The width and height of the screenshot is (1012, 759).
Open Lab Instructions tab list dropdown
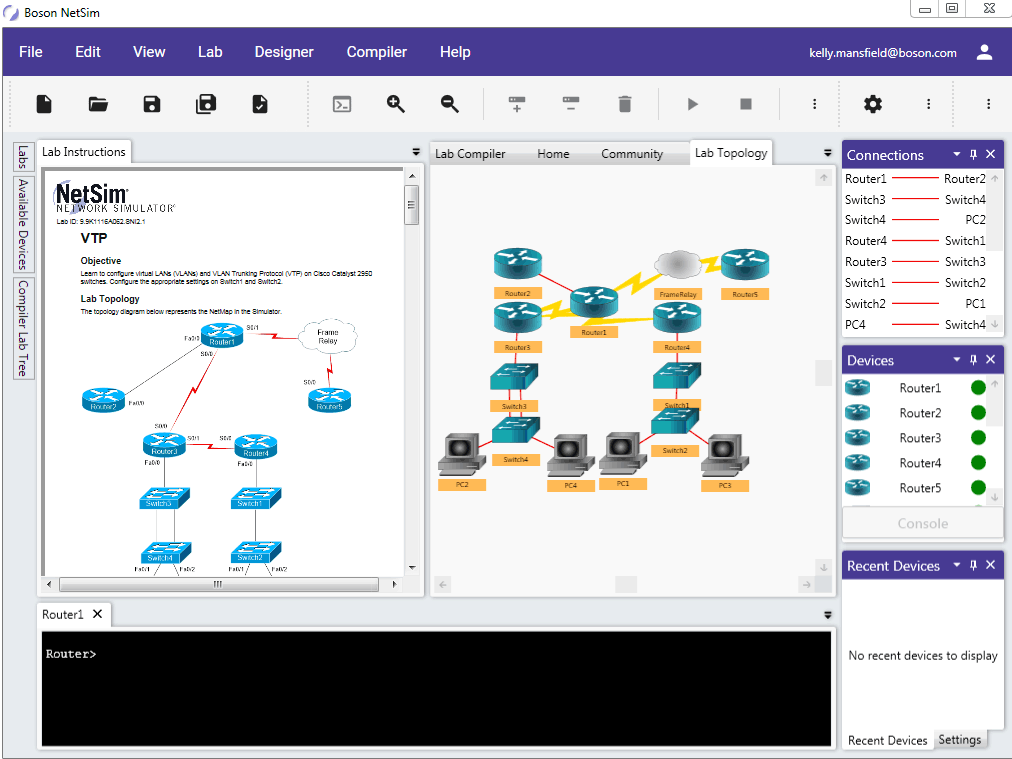416,152
